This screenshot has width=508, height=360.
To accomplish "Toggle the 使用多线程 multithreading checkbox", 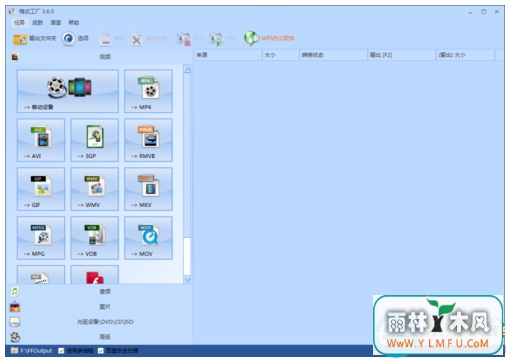I will [61, 351].
